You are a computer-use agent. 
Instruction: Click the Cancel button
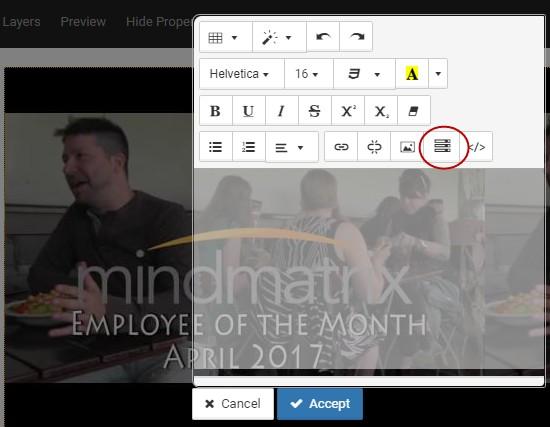click(233, 403)
